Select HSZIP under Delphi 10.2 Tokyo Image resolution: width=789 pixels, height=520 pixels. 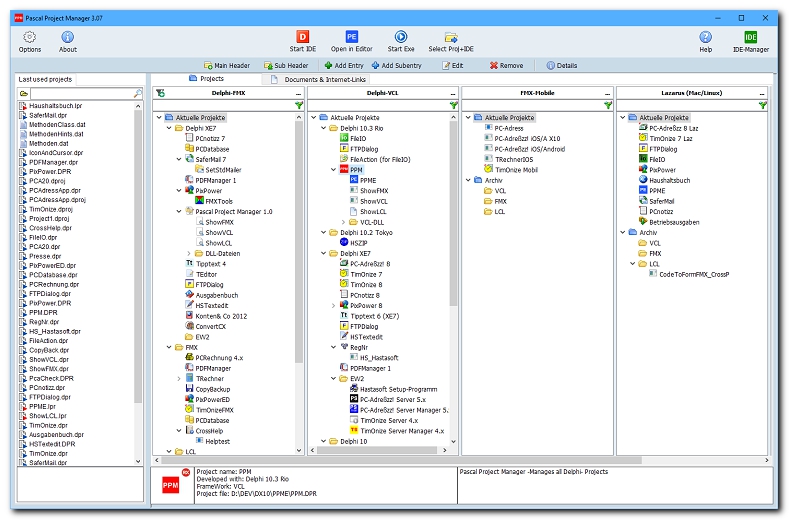(x=358, y=243)
